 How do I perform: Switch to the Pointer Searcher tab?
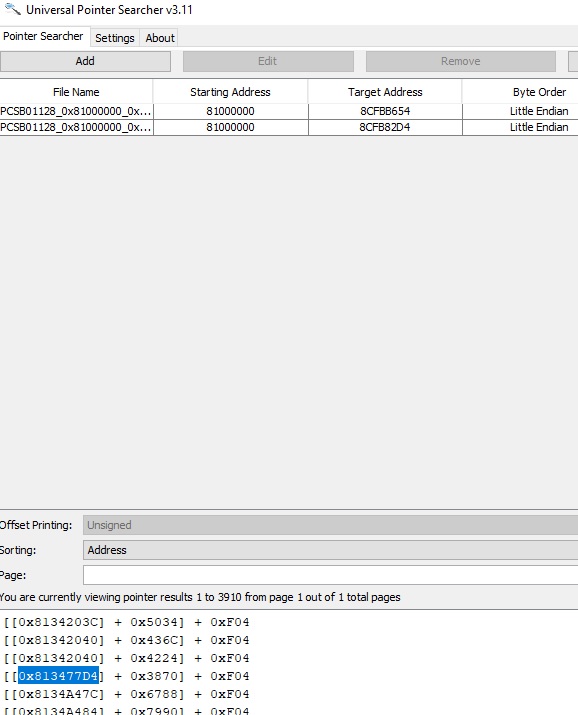click(44, 36)
